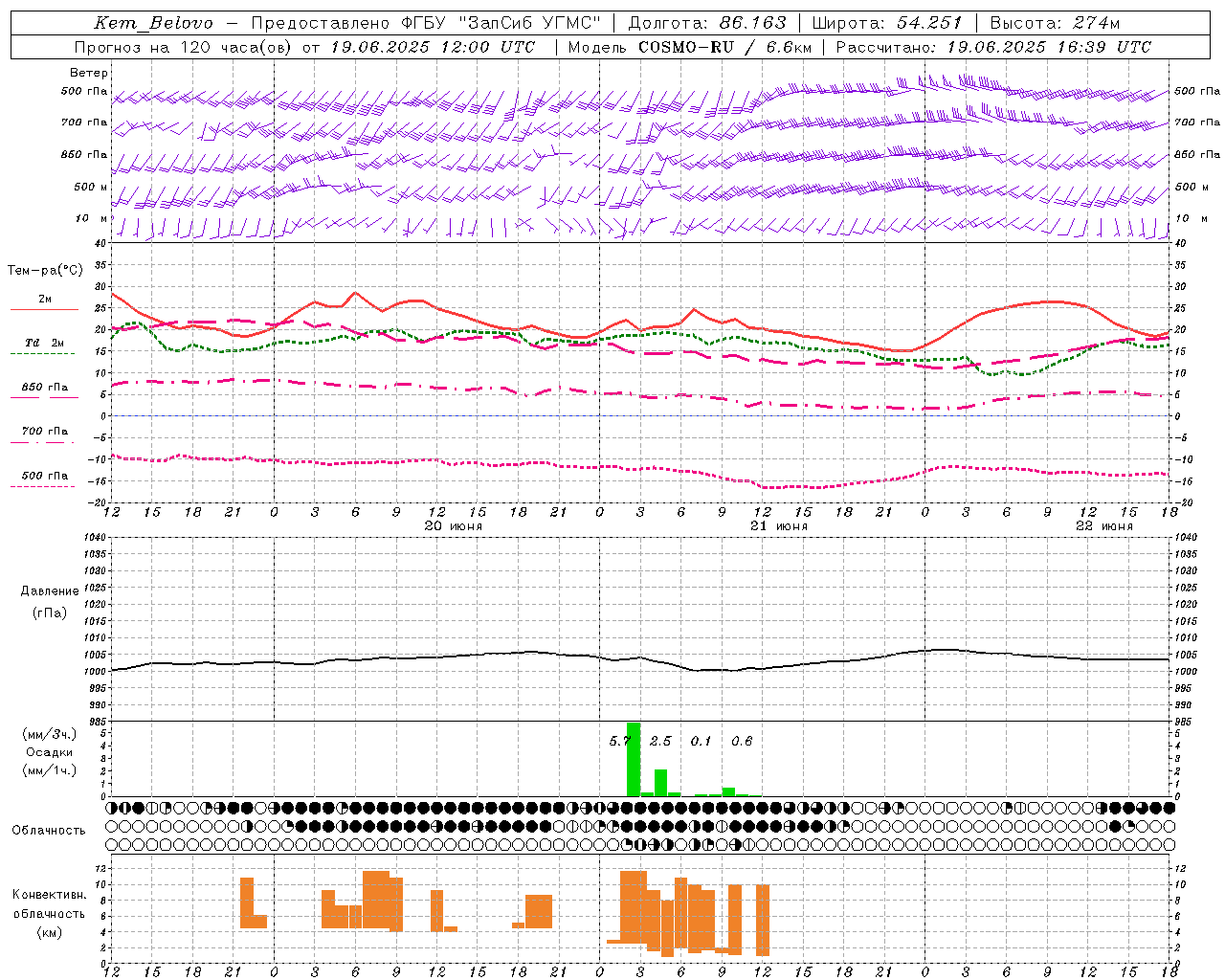
Task: Click the Конвективн. convective cloud label
Action: pyautogui.click(x=50, y=895)
